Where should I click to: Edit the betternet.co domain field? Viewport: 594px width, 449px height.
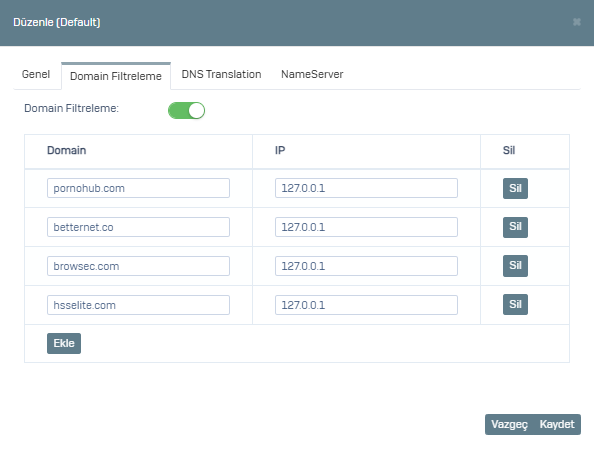pos(138,227)
